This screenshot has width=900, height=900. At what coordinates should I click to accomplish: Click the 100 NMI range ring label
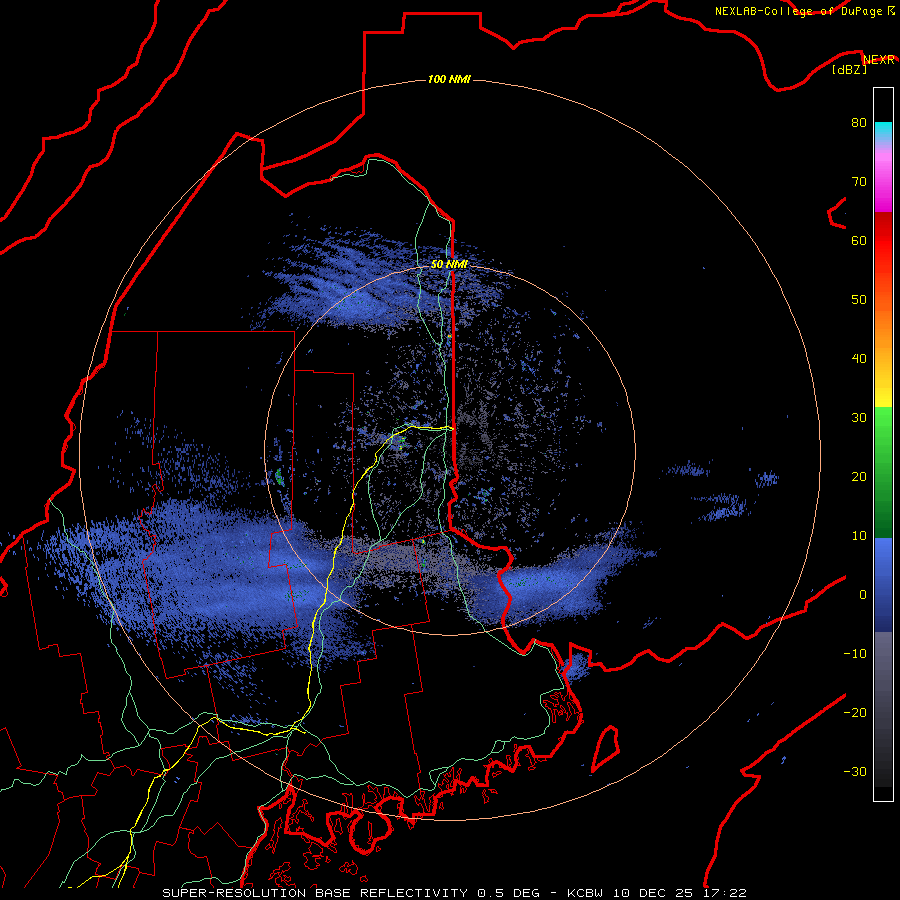(x=449, y=79)
